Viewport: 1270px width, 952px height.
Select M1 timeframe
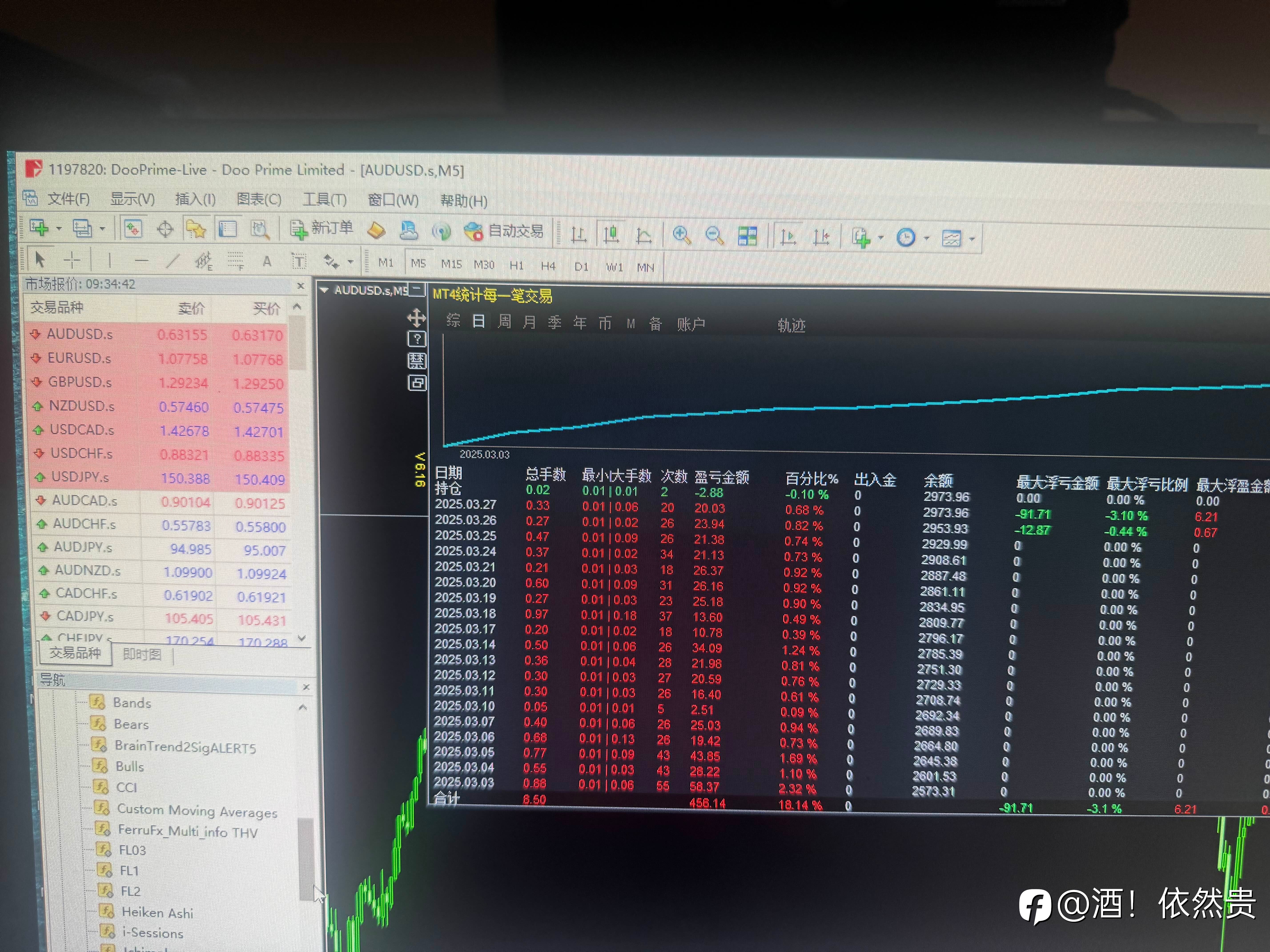(x=386, y=263)
